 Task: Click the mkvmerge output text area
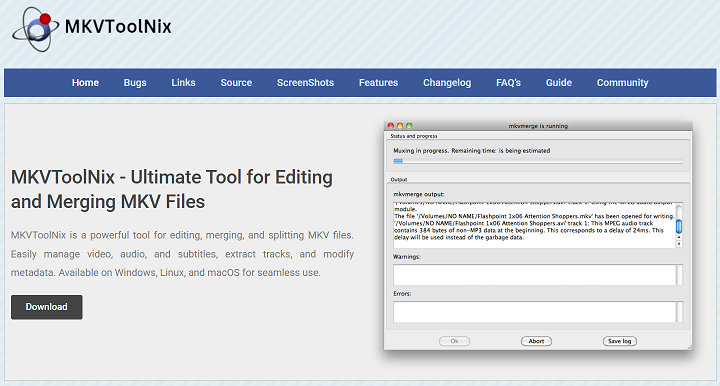tap(534, 225)
